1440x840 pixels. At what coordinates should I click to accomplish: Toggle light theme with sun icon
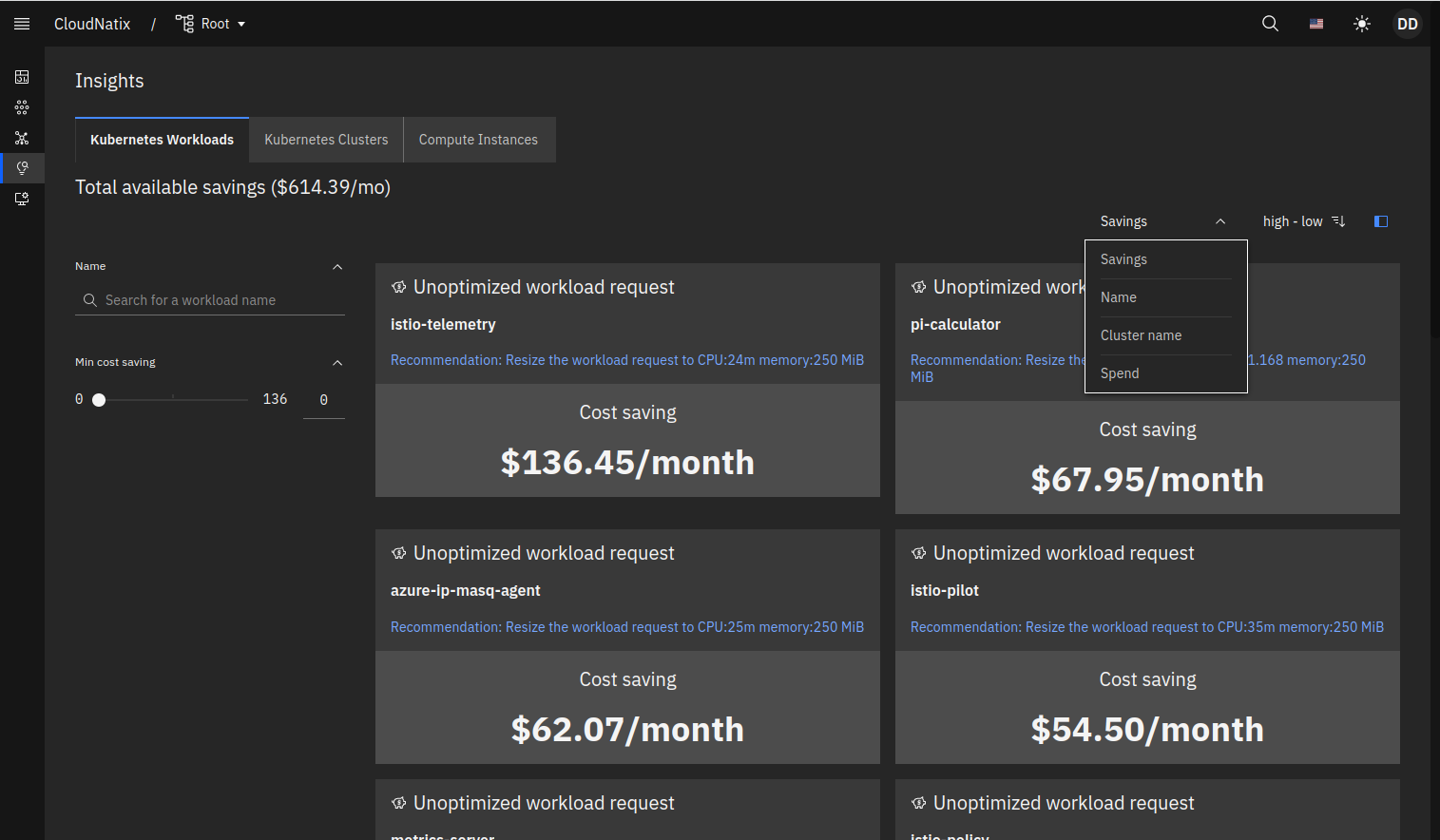1362,24
